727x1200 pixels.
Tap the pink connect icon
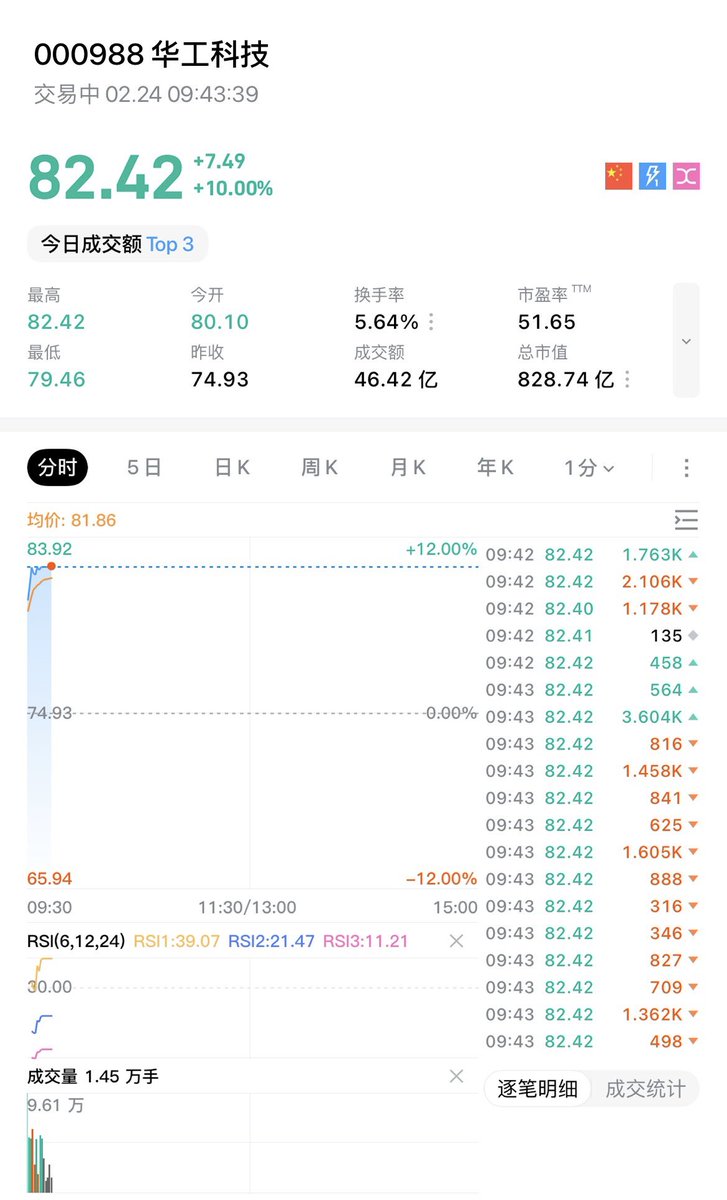click(686, 176)
